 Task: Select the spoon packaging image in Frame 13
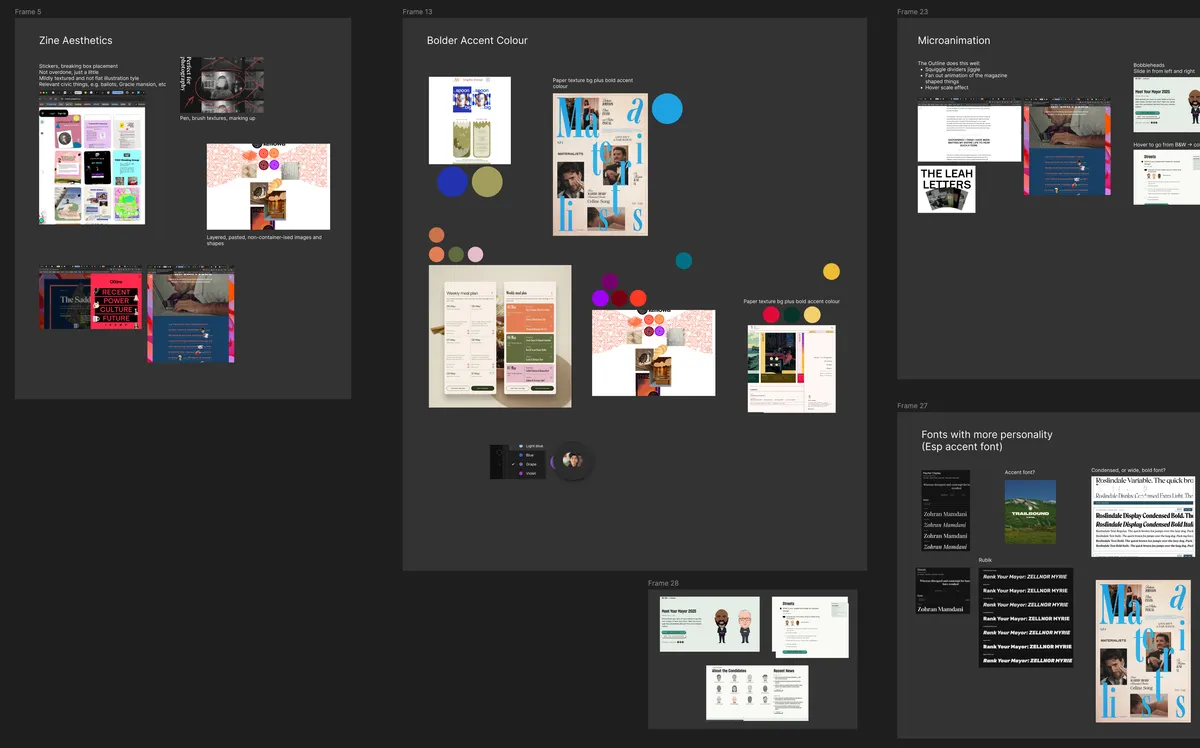(x=470, y=120)
